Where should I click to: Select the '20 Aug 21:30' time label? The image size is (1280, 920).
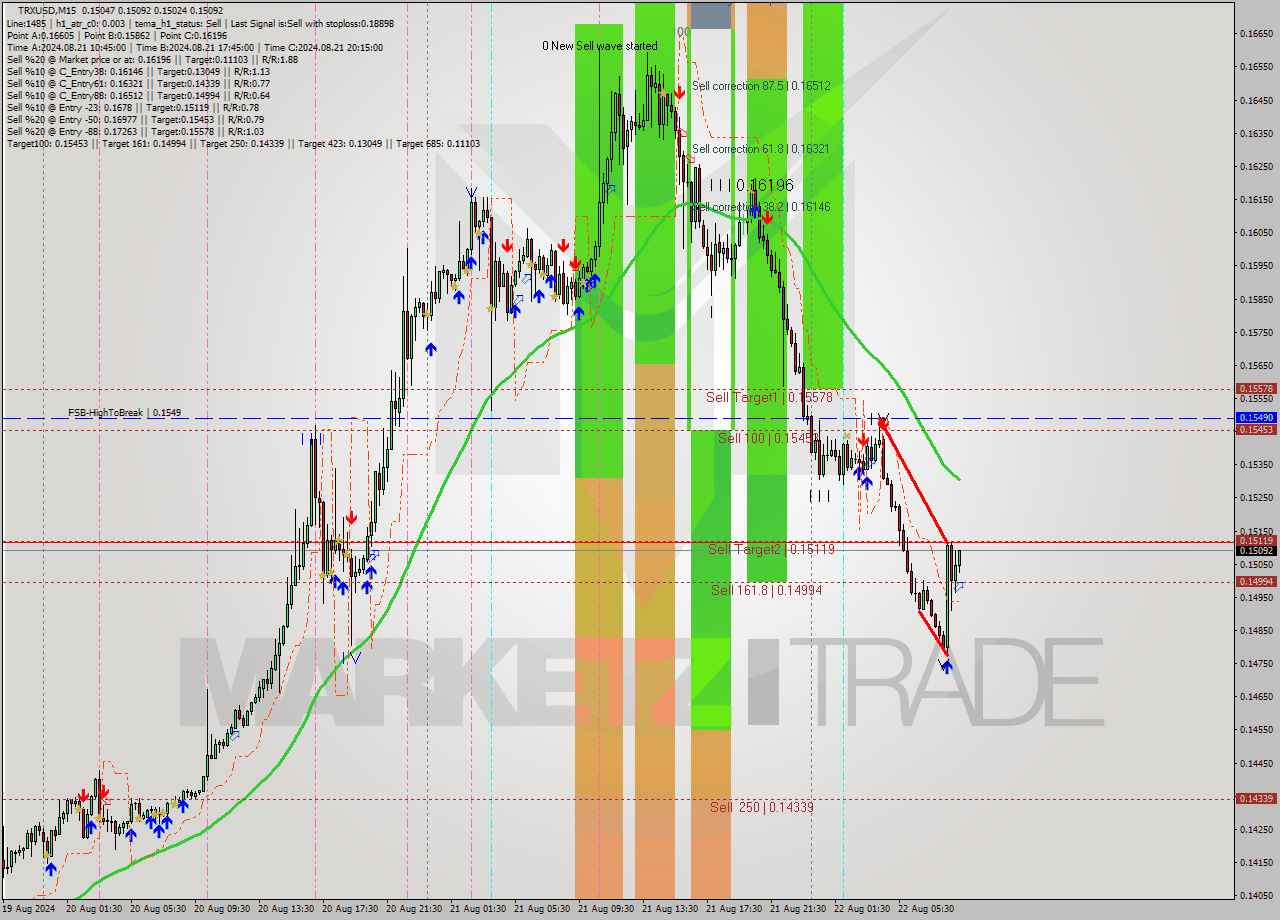(414, 909)
